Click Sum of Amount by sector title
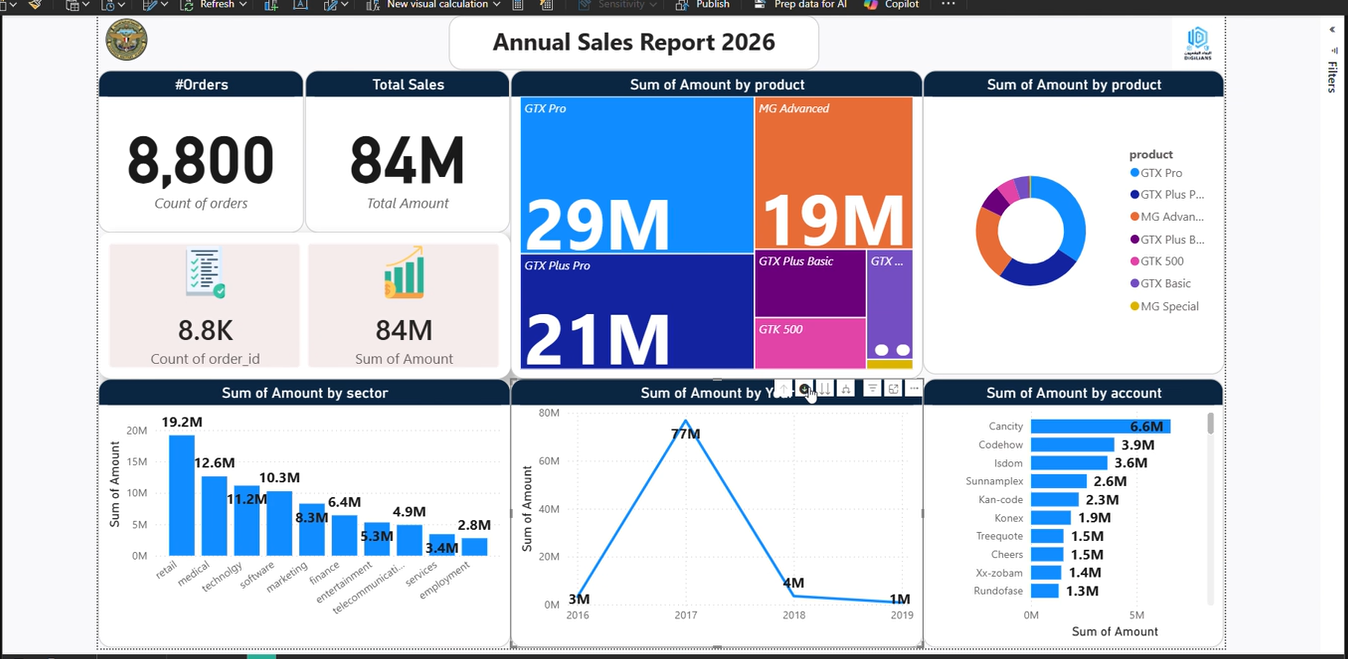Viewport: 1348px width, 659px height. tap(305, 393)
